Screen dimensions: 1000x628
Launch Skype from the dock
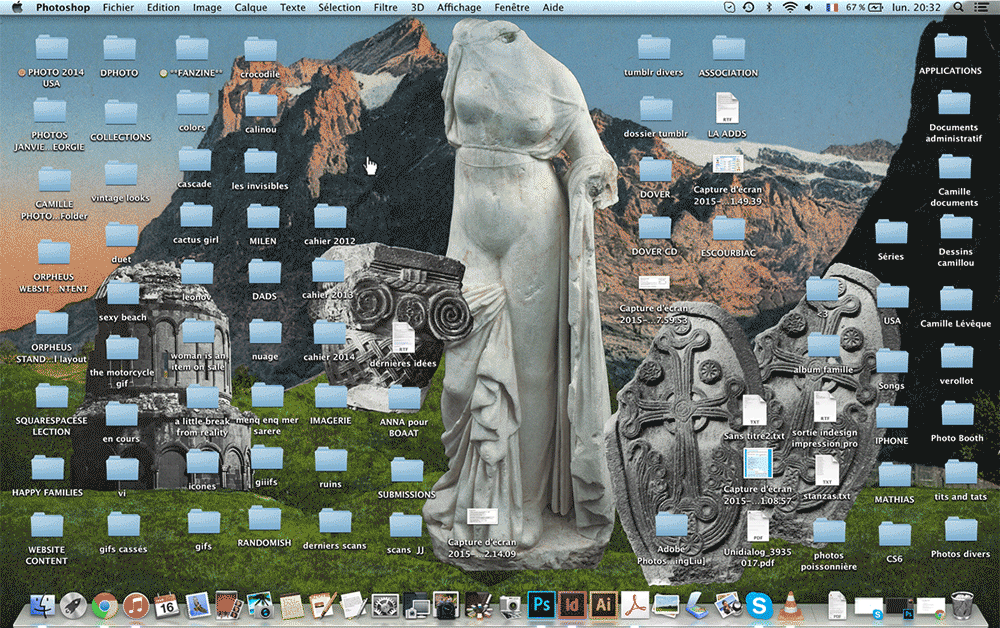click(759, 605)
